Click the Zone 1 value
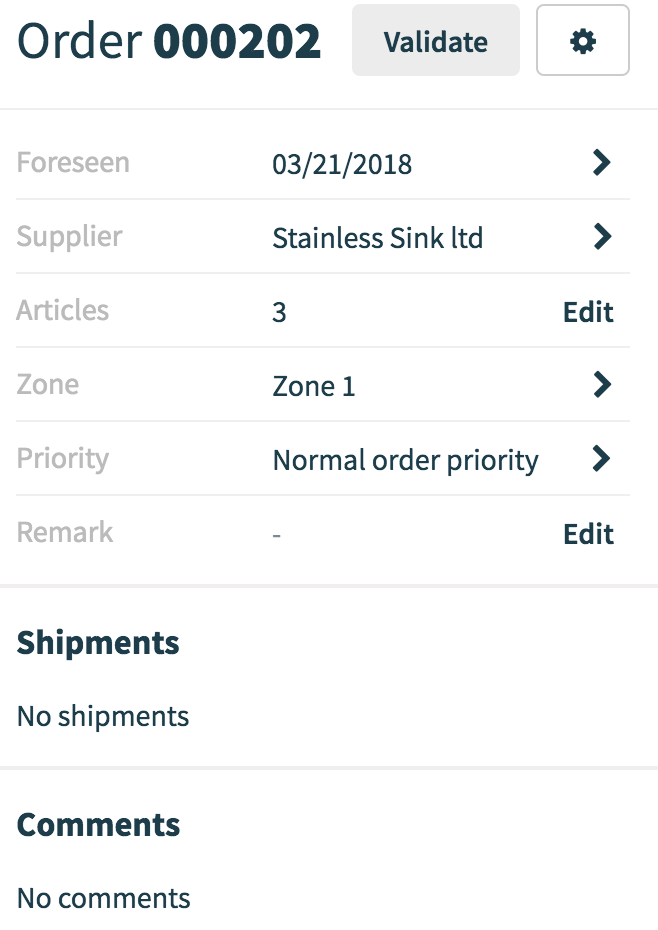 pyautogui.click(x=311, y=386)
